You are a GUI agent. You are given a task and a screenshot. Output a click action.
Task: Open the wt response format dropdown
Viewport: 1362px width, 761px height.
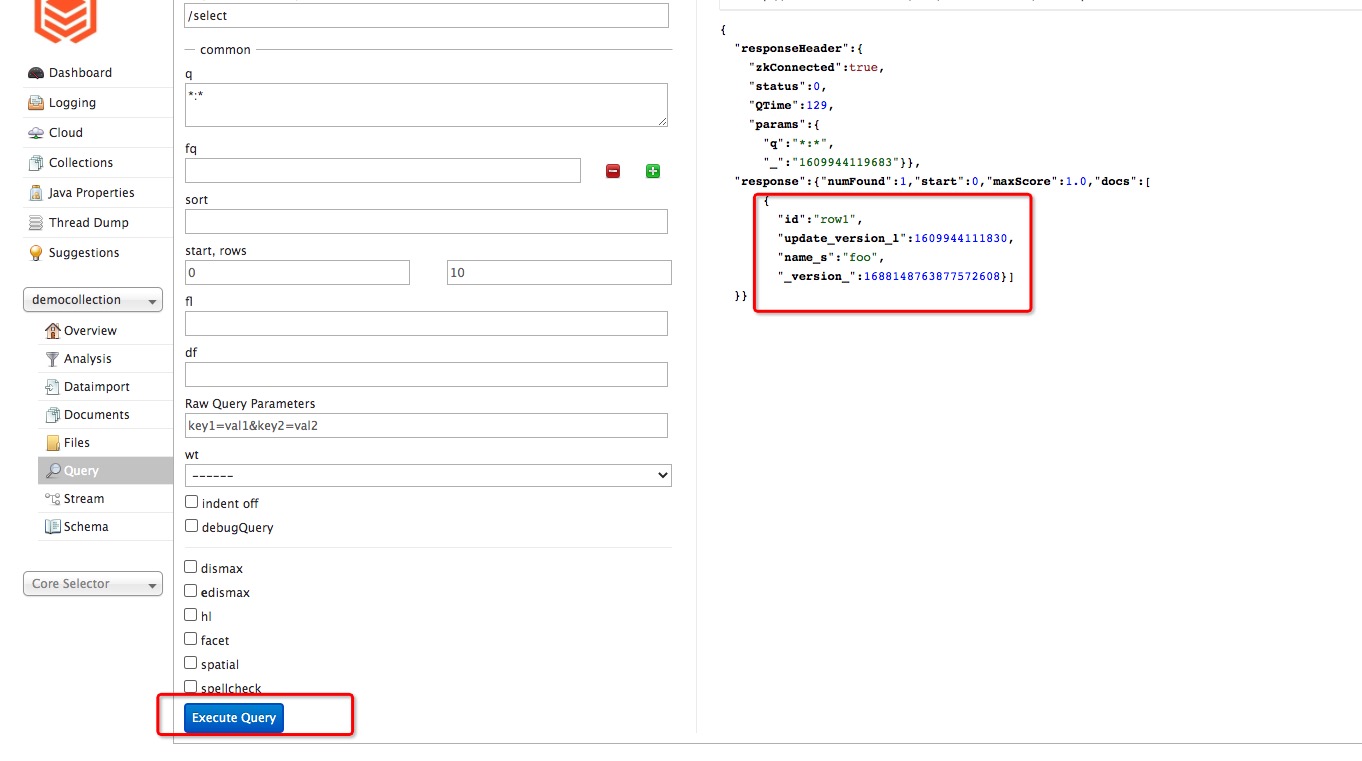click(x=427, y=475)
